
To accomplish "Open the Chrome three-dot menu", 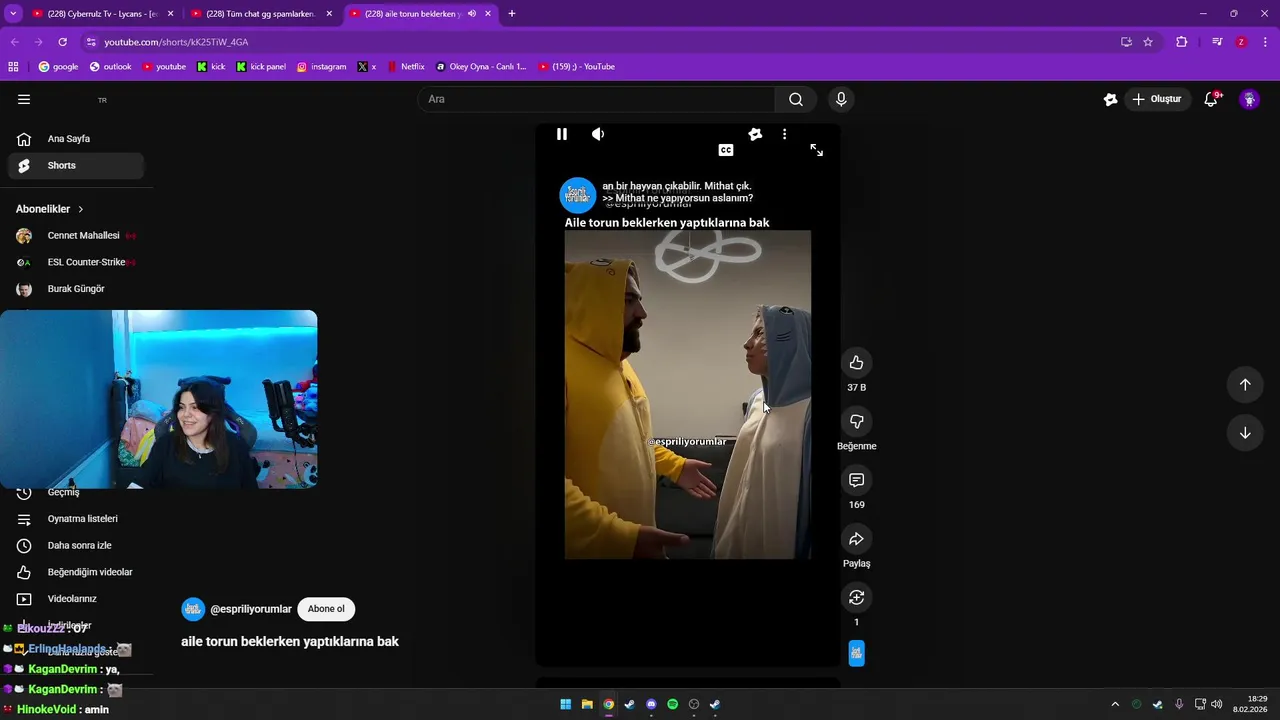I will click(1266, 42).
